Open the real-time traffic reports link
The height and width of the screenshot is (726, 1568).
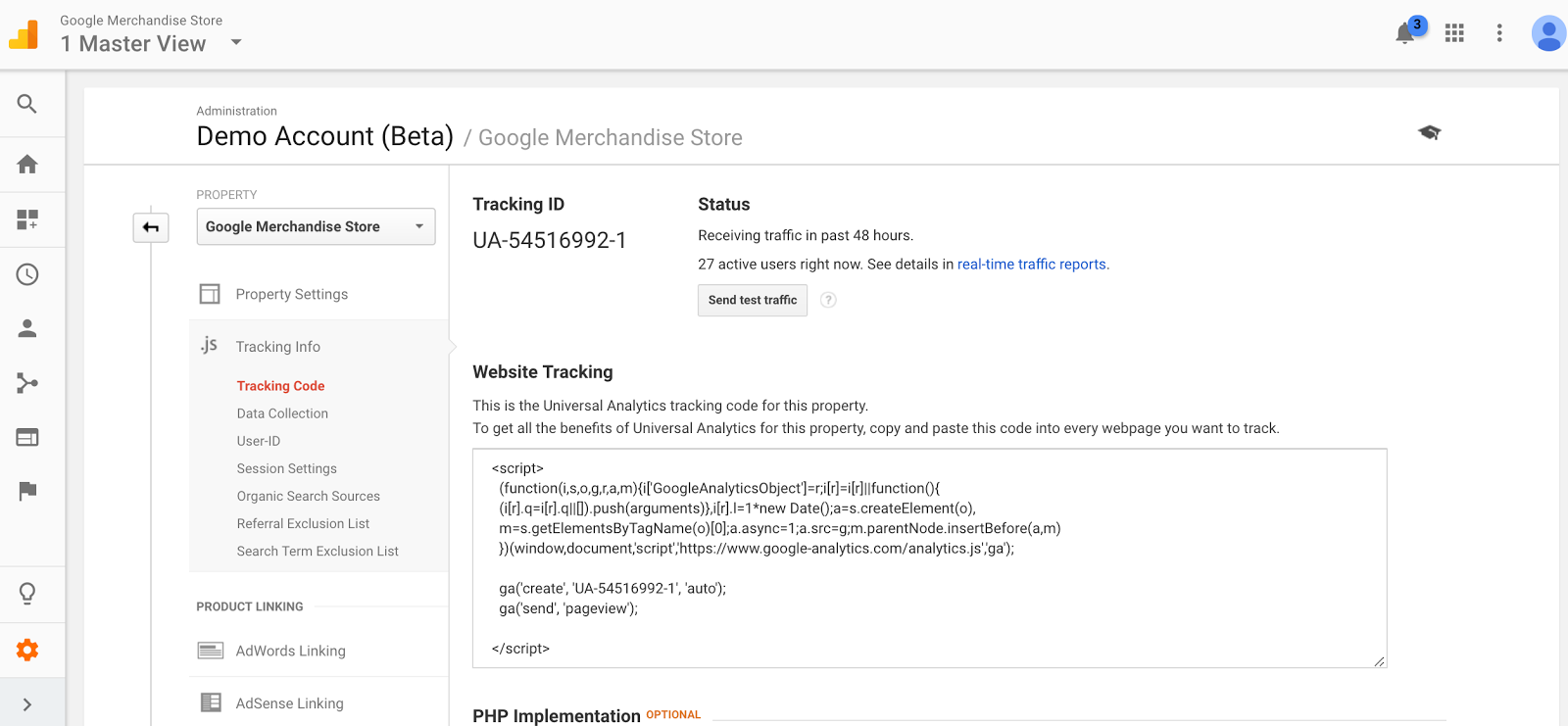tap(1032, 265)
